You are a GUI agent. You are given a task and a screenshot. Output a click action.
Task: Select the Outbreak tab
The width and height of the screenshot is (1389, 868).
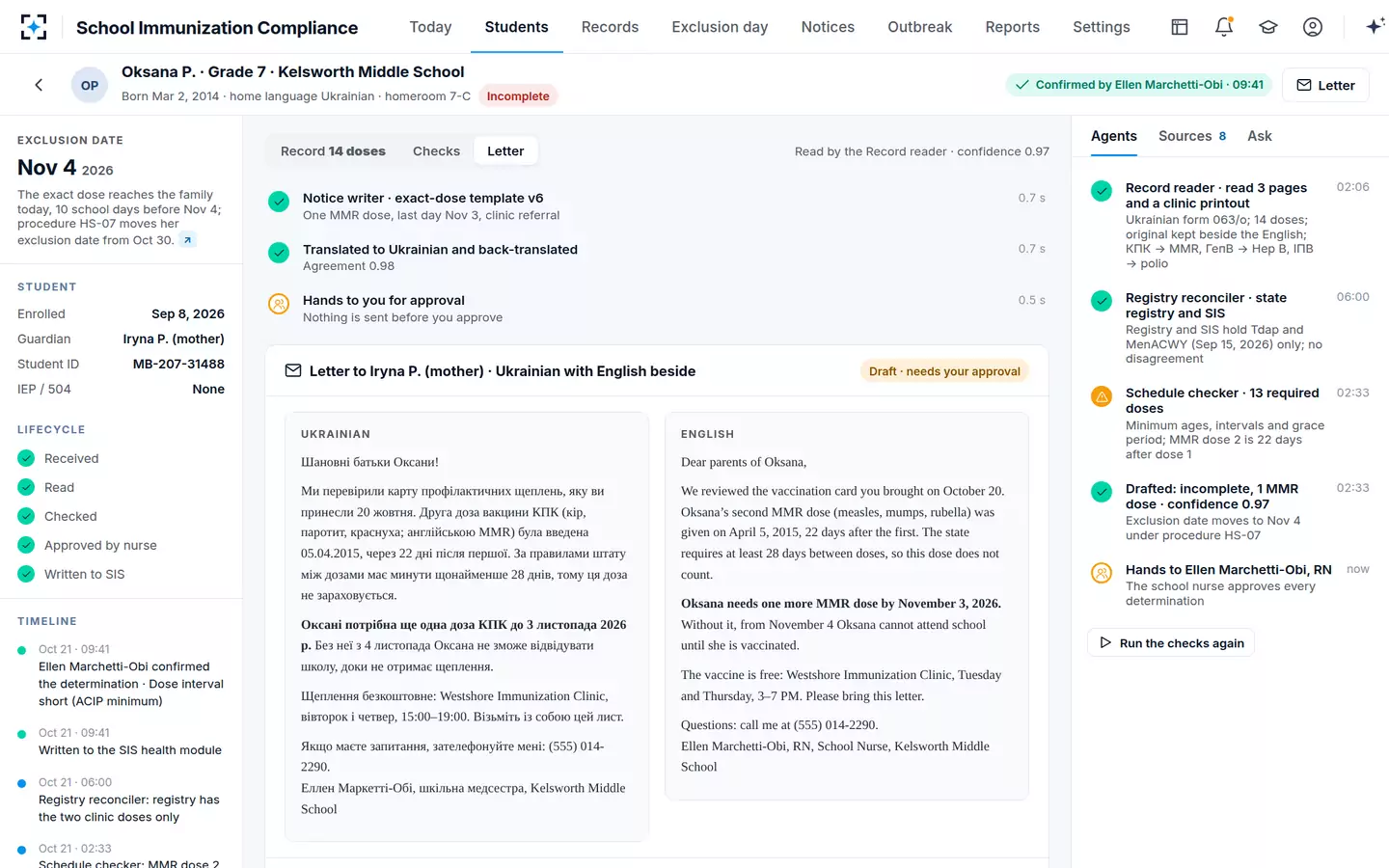click(919, 27)
